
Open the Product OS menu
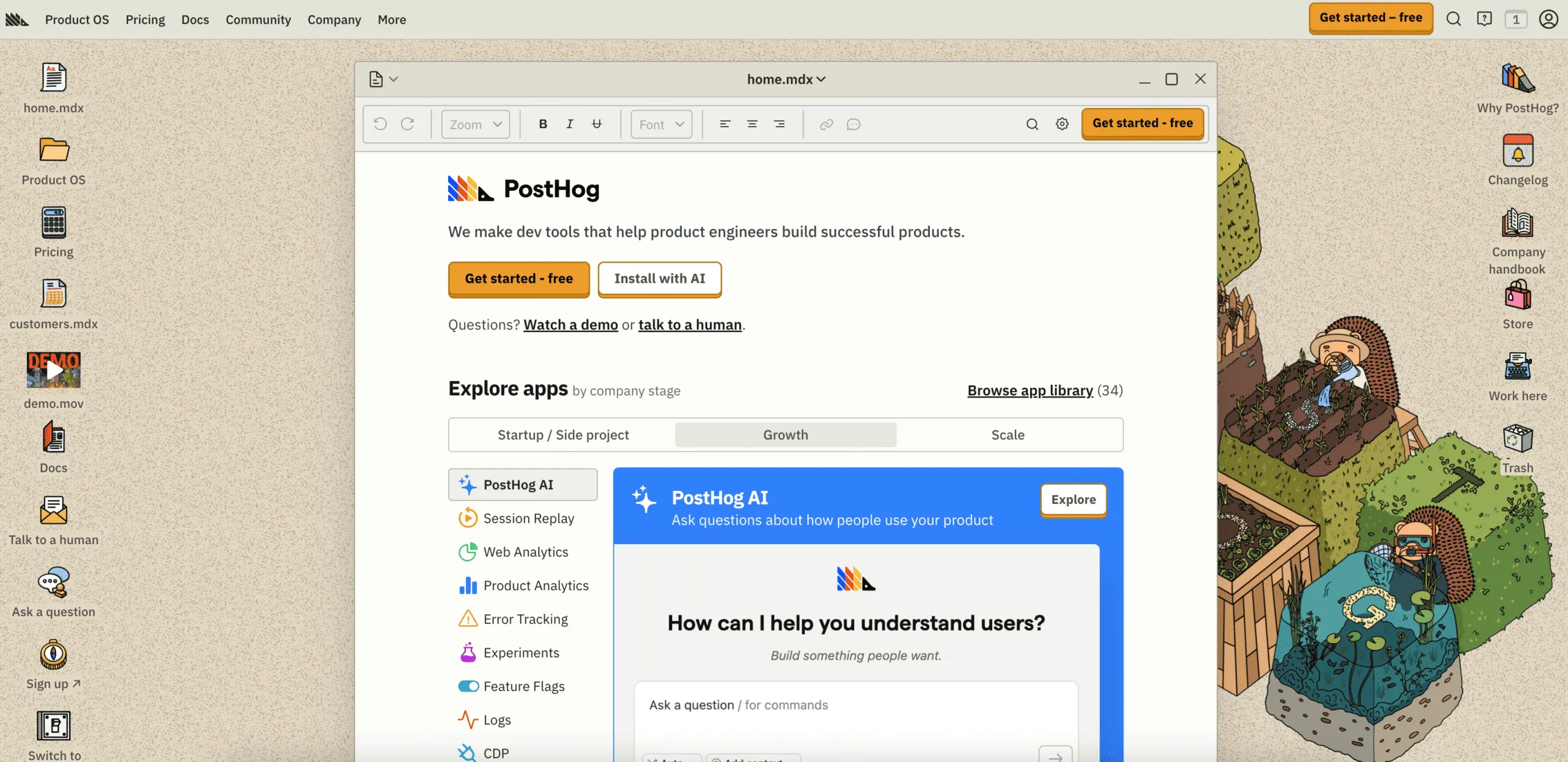pyautogui.click(x=77, y=19)
